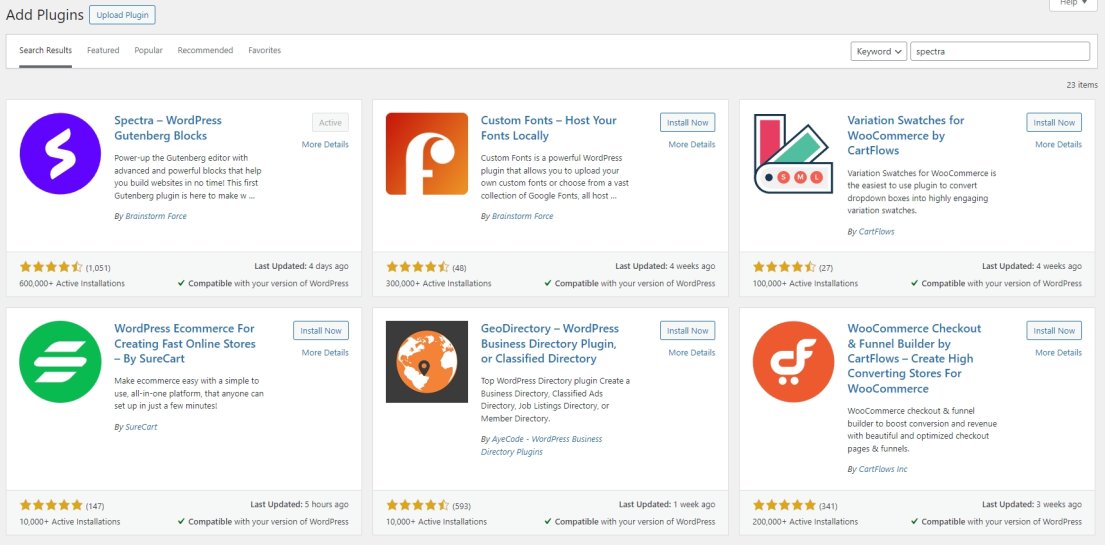Screen dimensions: 1105x545
Task: Click the Custom Fonts plugin icon
Action: (x=427, y=153)
